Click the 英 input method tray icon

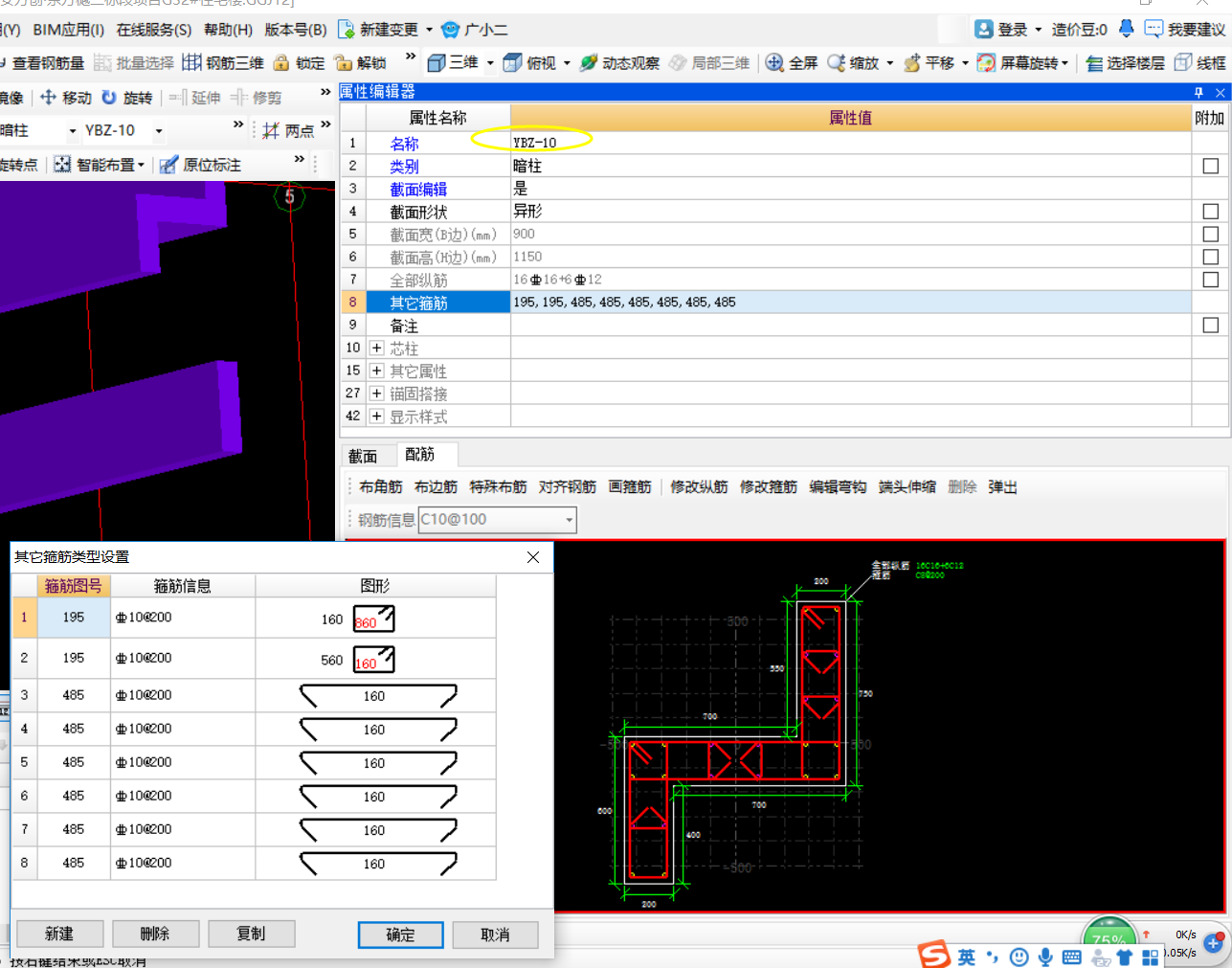pyautogui.click(x=967, y=957)
